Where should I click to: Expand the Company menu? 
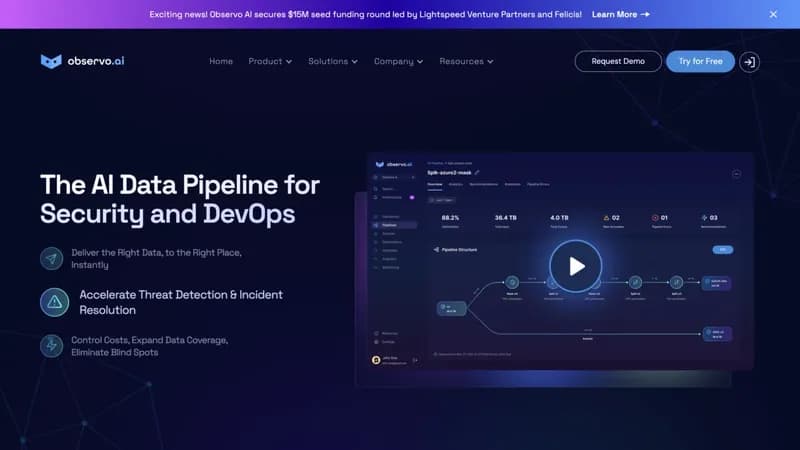click(x=398, y=61)
